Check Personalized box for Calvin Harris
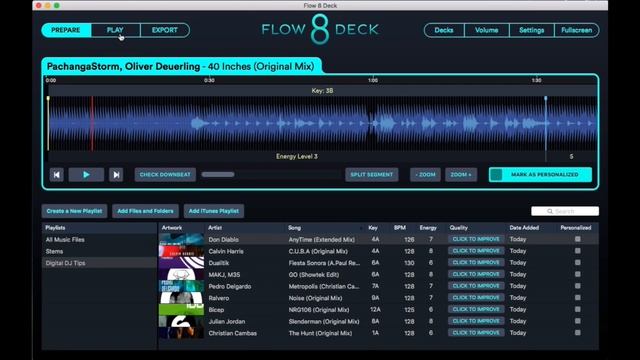Image resolution: width=640 pixels, height=360 pixels. coord(578,251)
